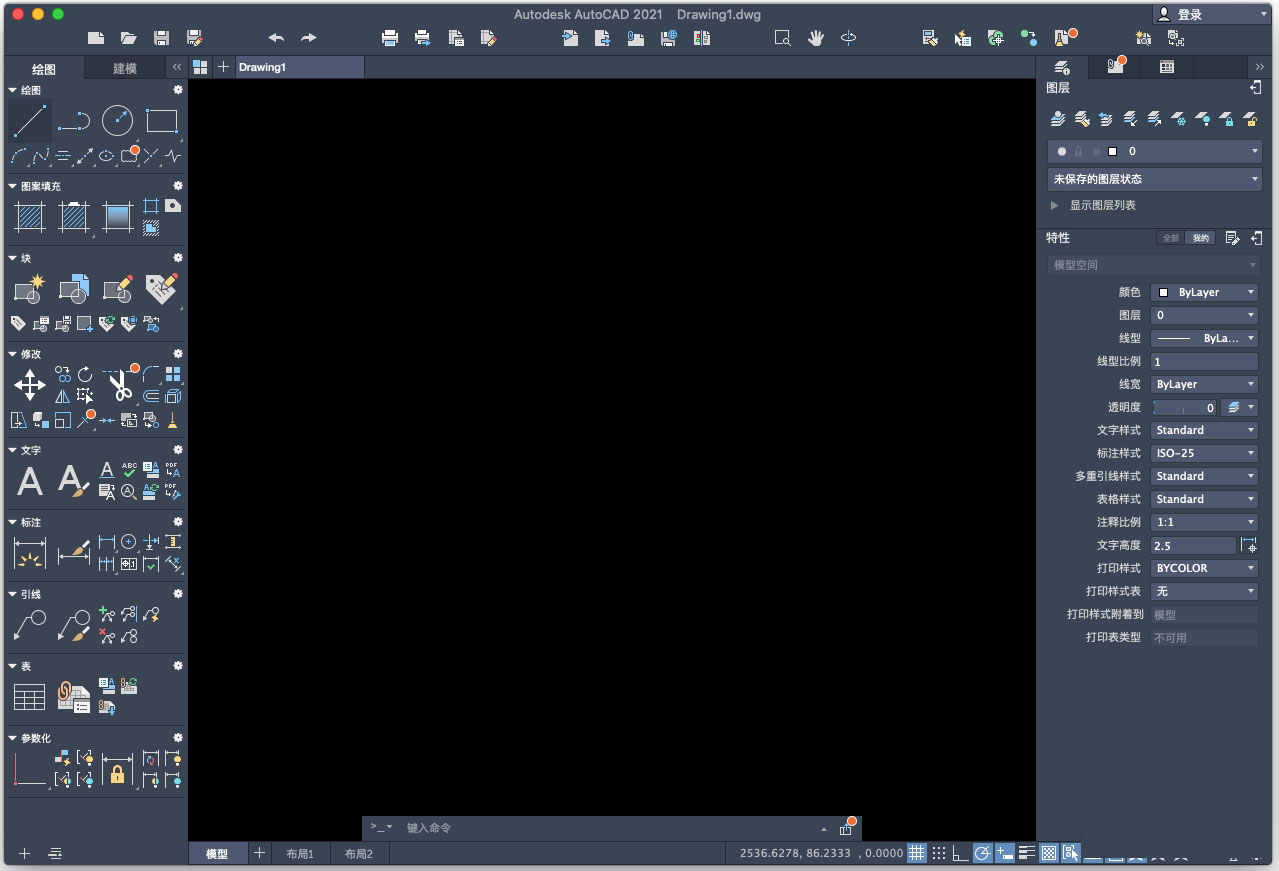This screenshot has height=871, width=1279.
Task: Select the Line drawing tool
Action: pos(30,122)
